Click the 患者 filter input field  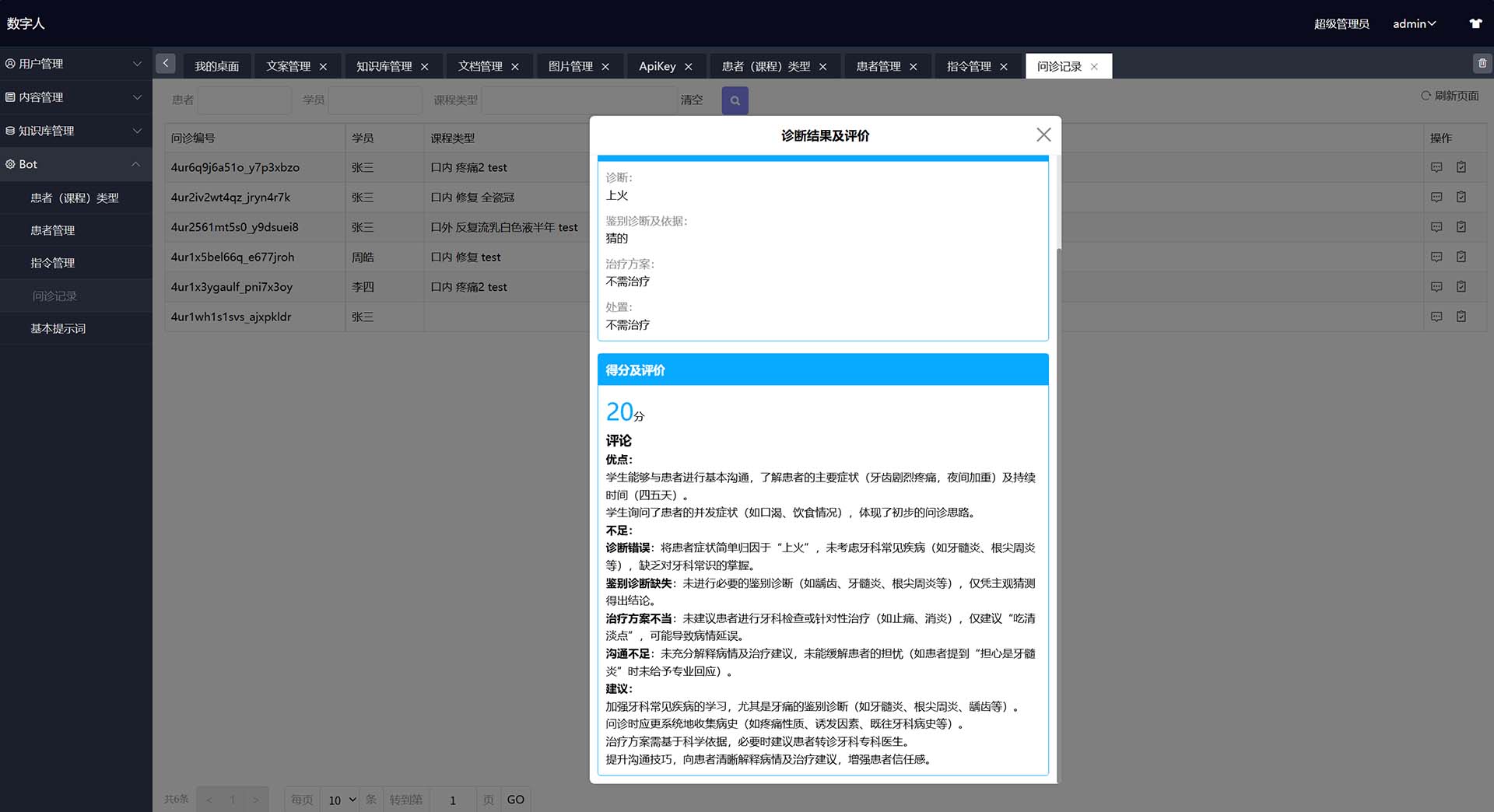coord(244,100)
